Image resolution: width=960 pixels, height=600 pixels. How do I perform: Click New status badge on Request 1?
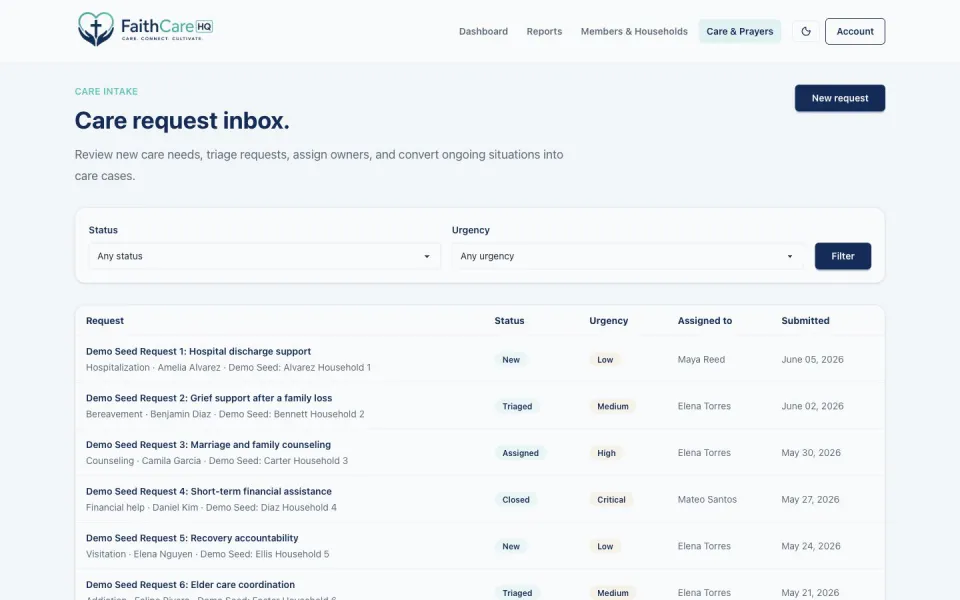tap(511, 360)
